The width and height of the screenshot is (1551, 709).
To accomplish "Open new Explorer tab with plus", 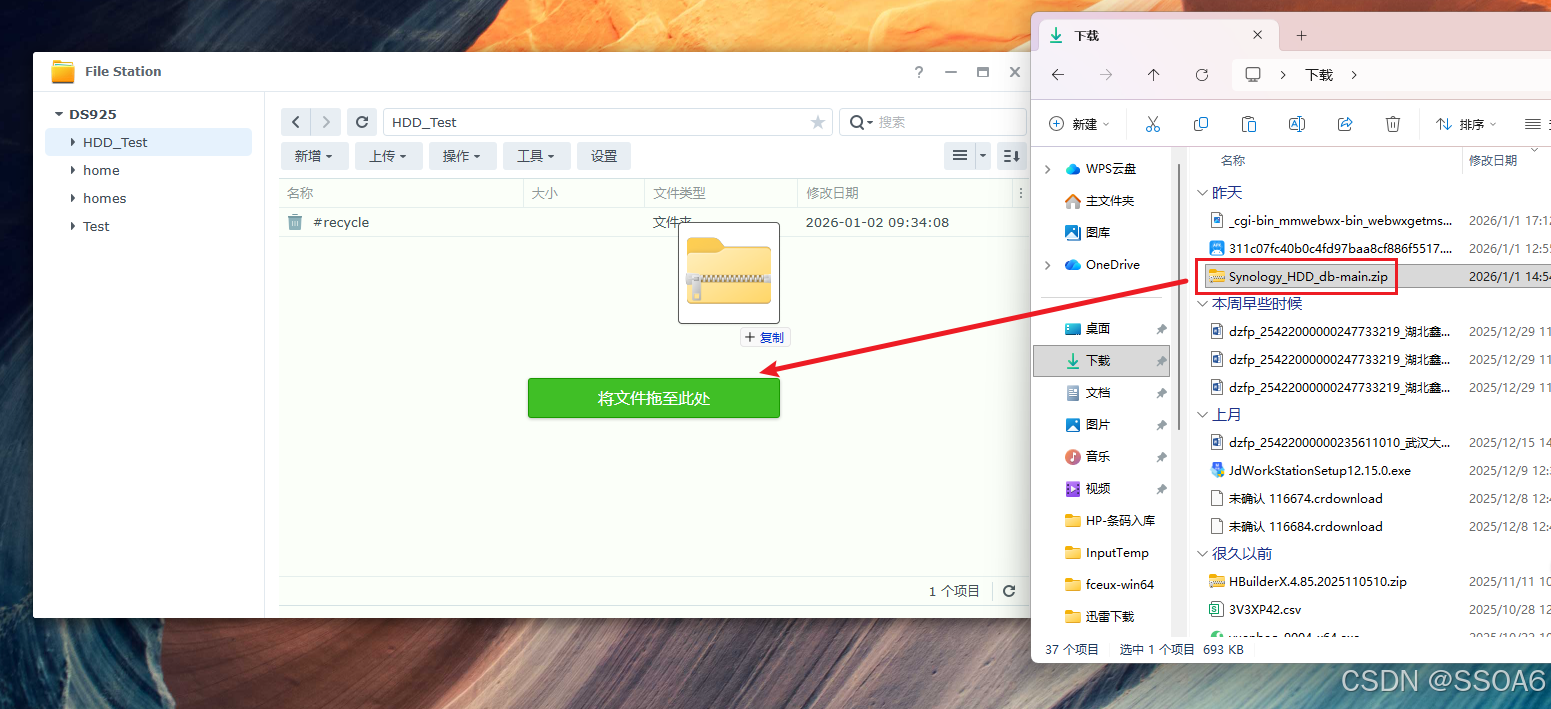I will pyautogui.click(x=1301, y=35).
